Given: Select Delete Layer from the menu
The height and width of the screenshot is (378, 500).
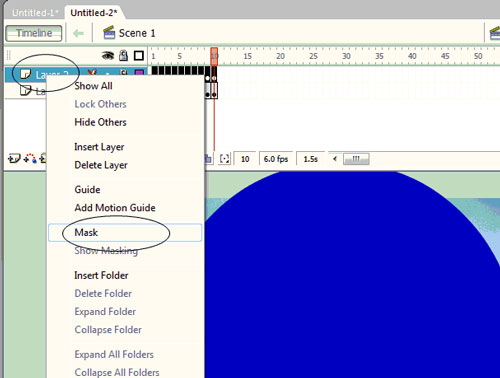Looking at the screenshot, I should 101,165.
